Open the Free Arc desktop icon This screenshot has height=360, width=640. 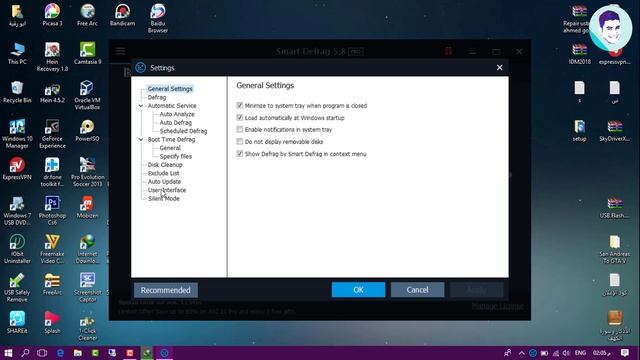(87, 15)
